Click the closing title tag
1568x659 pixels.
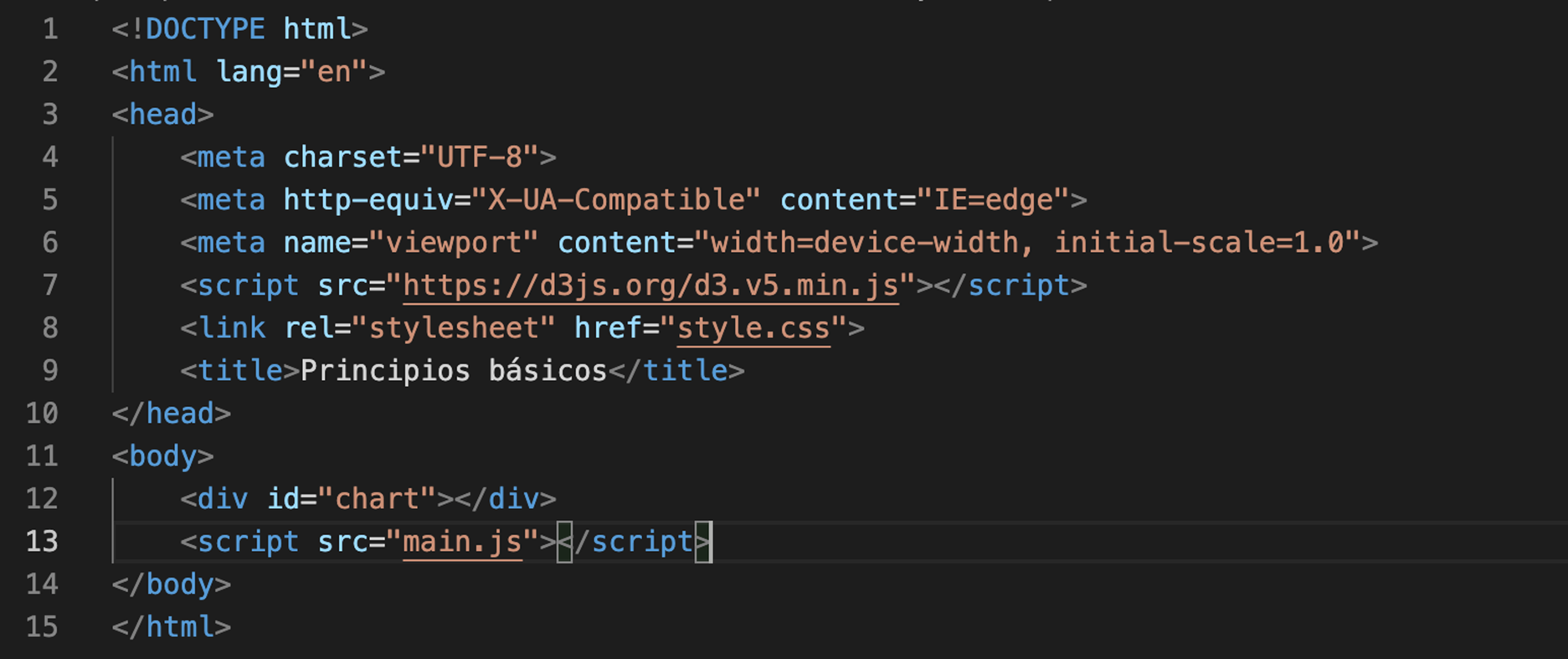coord(676,371)
